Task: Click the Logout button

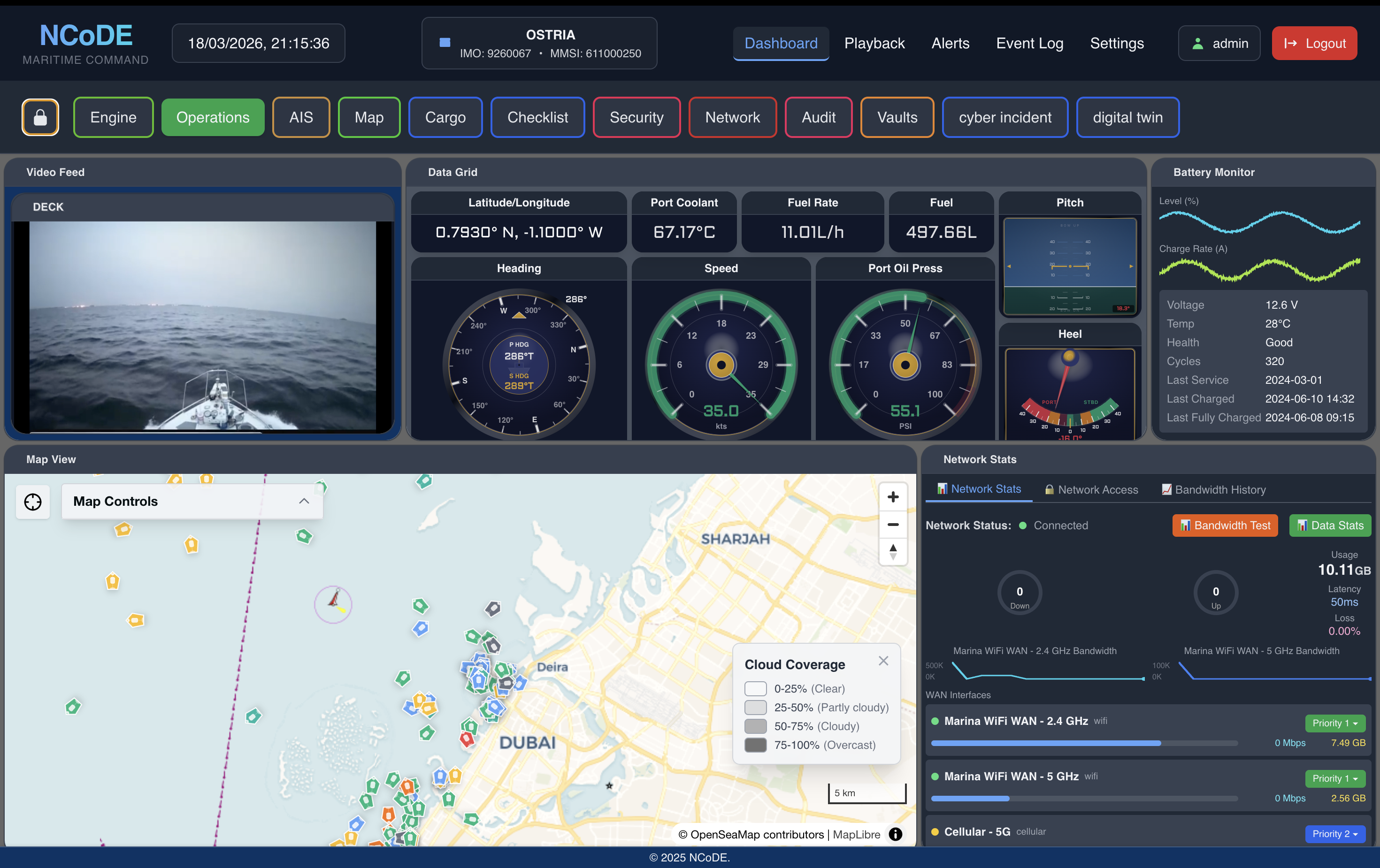Action: coord(1314,43)
